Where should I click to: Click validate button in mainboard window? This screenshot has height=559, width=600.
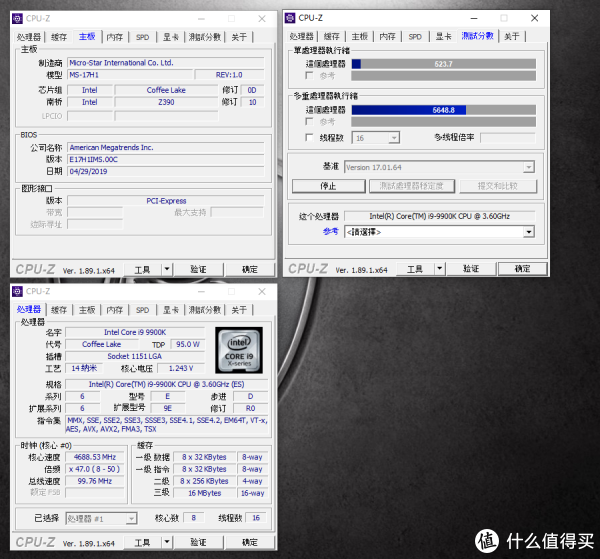coord(199,269)
